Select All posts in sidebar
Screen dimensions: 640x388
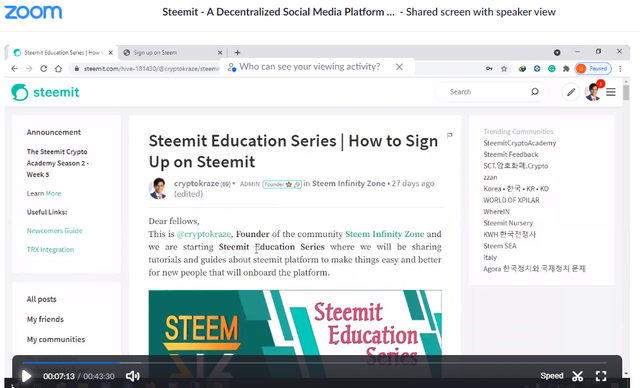pos(41,299)
